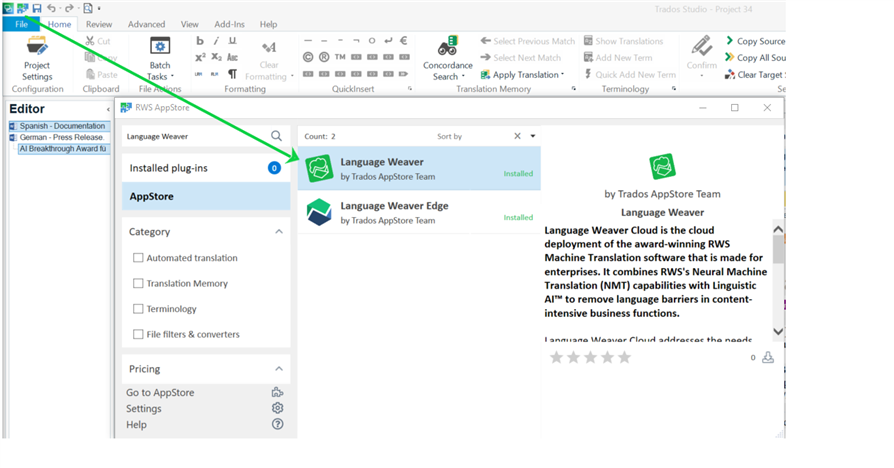
Task: Apply subscript formatting
Action: pyautogui.click(x=216, y=57)
